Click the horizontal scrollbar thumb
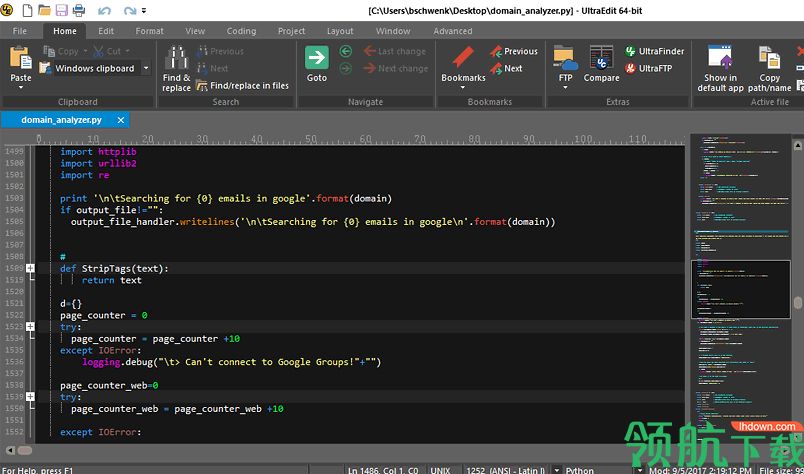 (x=25, y=450)
